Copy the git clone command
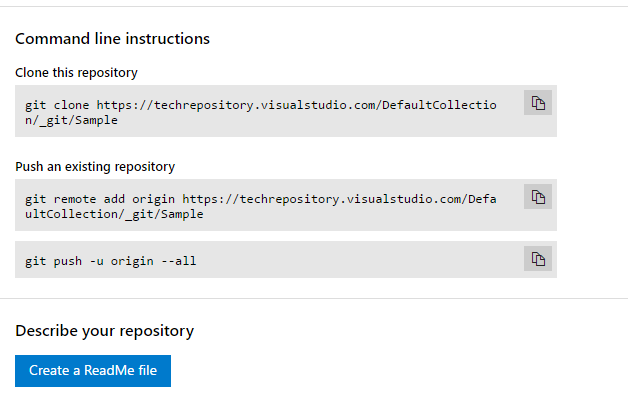The image size is (628, 404). click(538, 103)
